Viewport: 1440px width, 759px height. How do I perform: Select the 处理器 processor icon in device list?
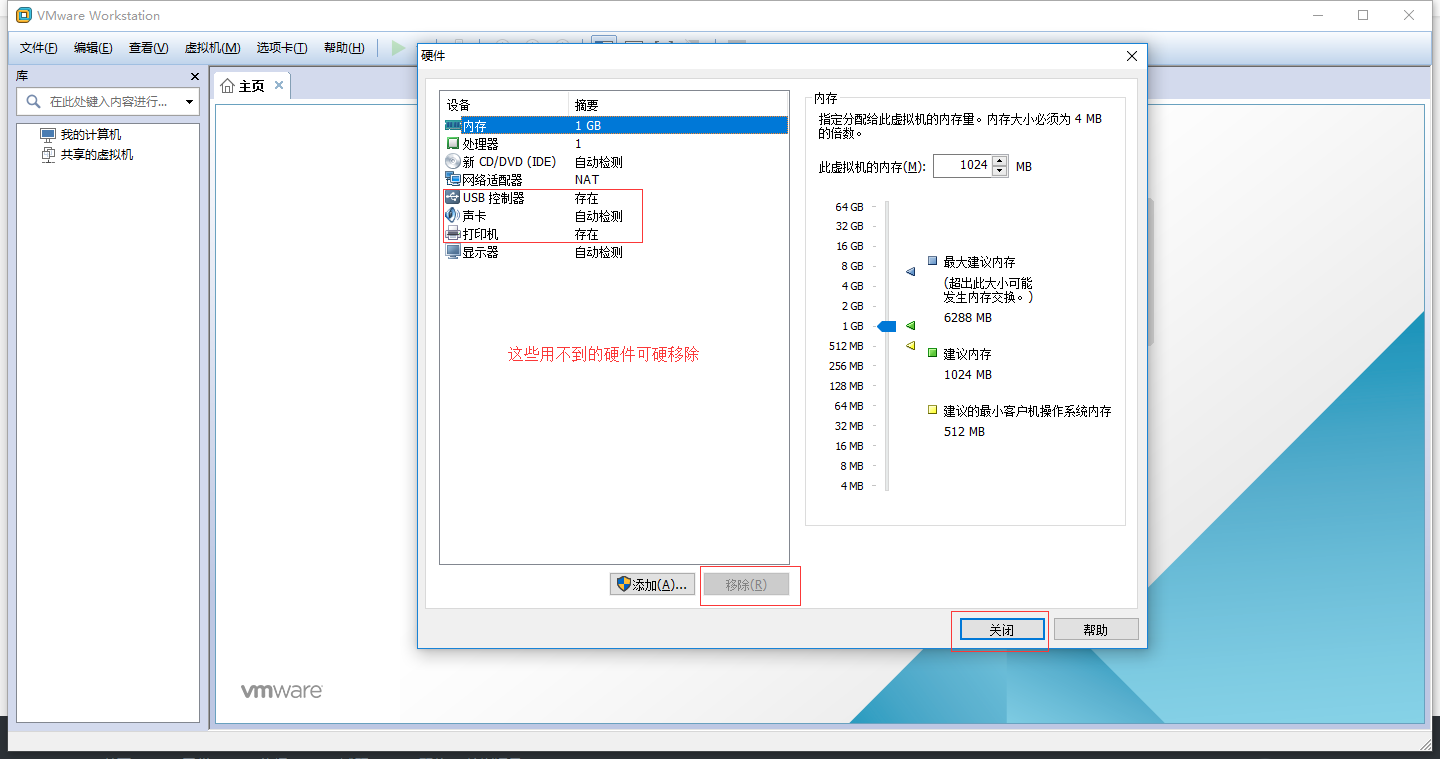(x=453, y=144)
